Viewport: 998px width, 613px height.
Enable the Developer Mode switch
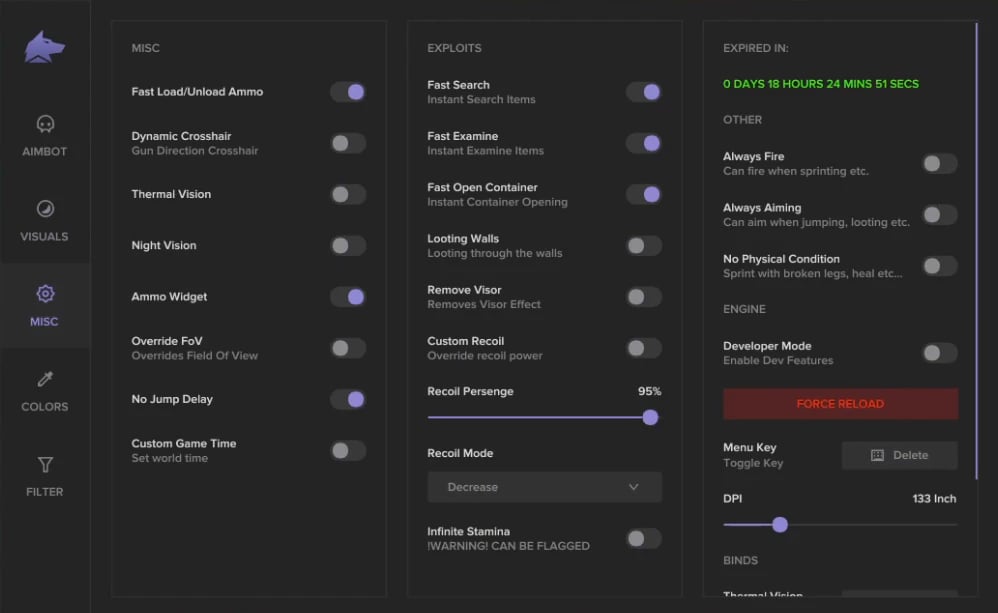point(940,352)
